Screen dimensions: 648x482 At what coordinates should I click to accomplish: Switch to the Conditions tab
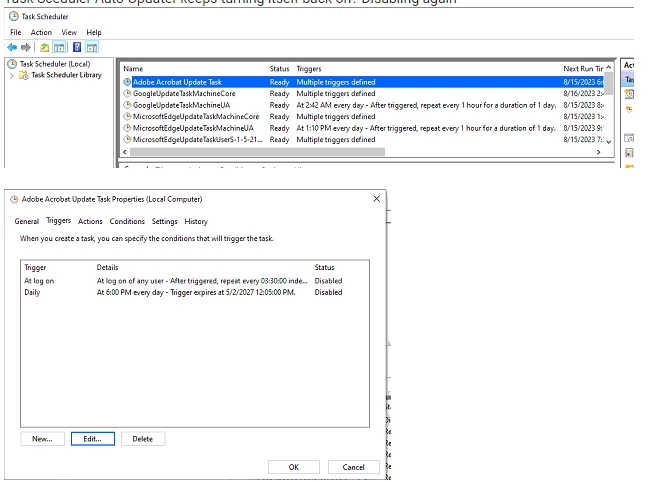coord(127,221)
